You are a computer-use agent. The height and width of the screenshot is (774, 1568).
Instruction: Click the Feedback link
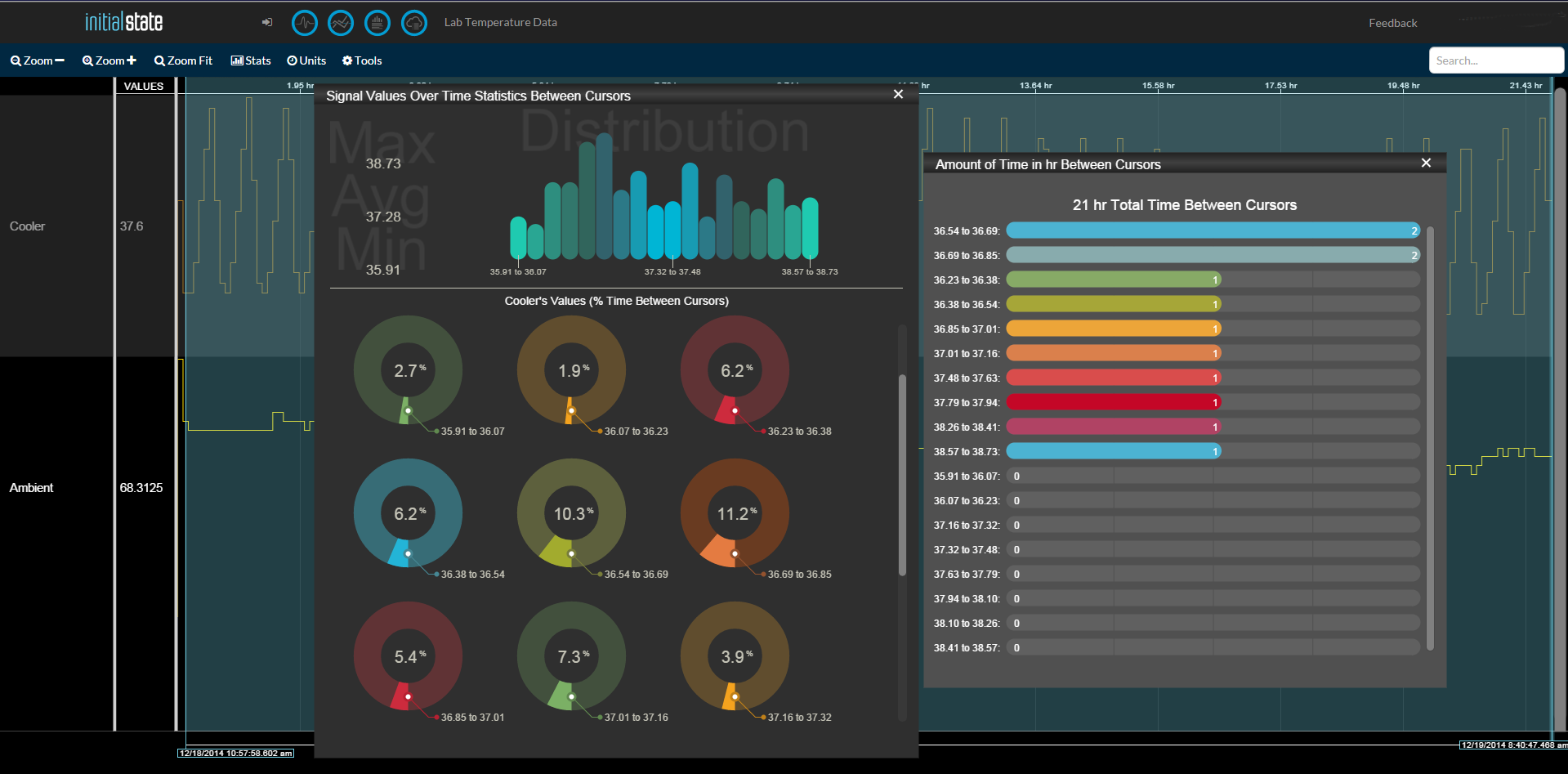pyautogui.click(x=1392, y=23)
